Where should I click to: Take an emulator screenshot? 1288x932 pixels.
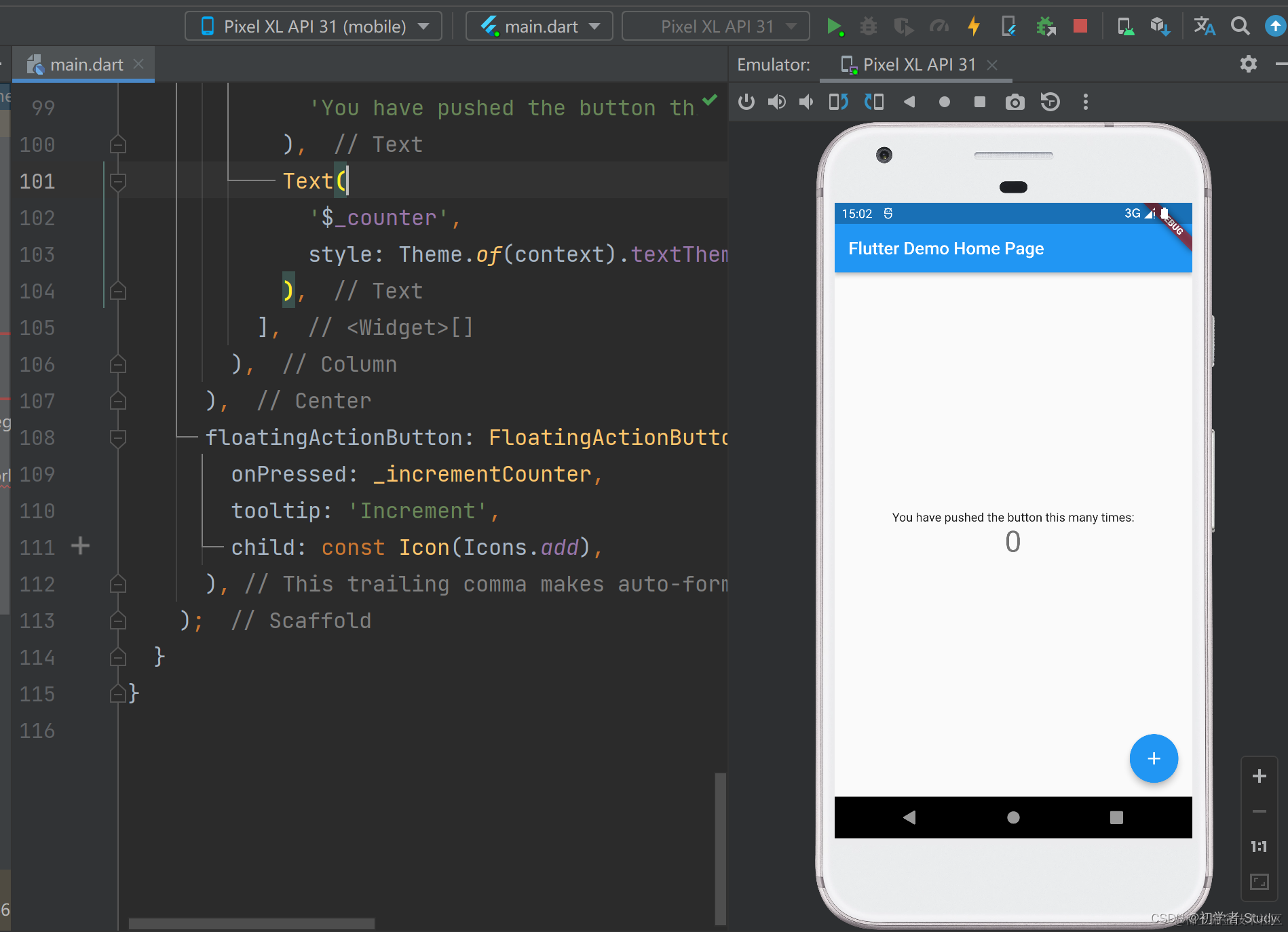(x=1015, y=102)
